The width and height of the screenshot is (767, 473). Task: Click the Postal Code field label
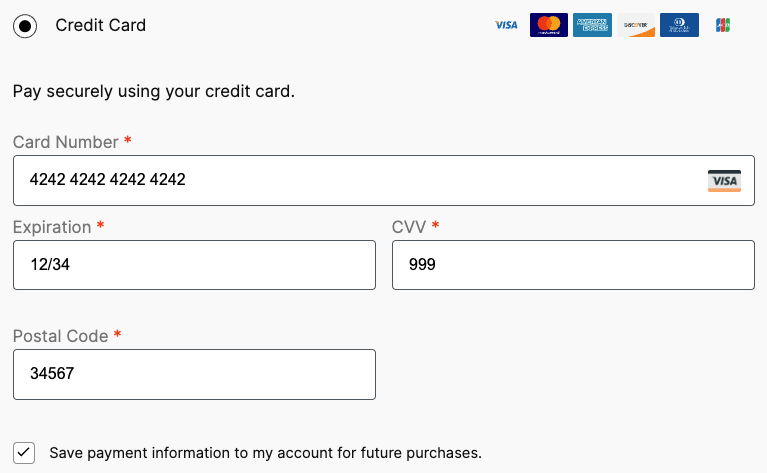coord(60,336)
